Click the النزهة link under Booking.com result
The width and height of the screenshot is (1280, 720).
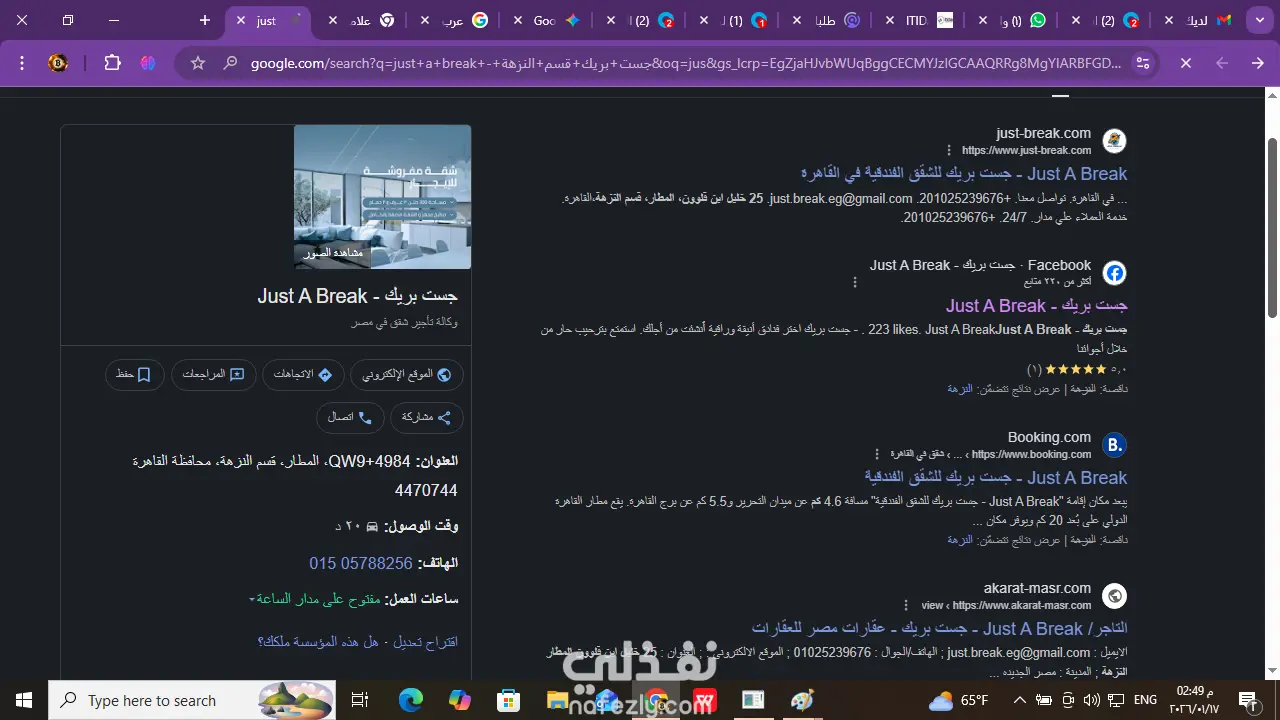tap(960, 540)
